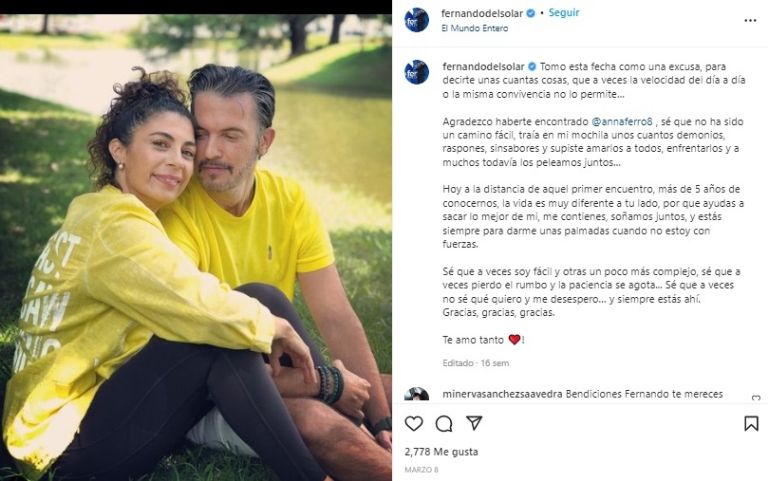The width and height of the screenshot is (768, 481).
Task: Save post with bookmark icon
Action: (751, 424)
